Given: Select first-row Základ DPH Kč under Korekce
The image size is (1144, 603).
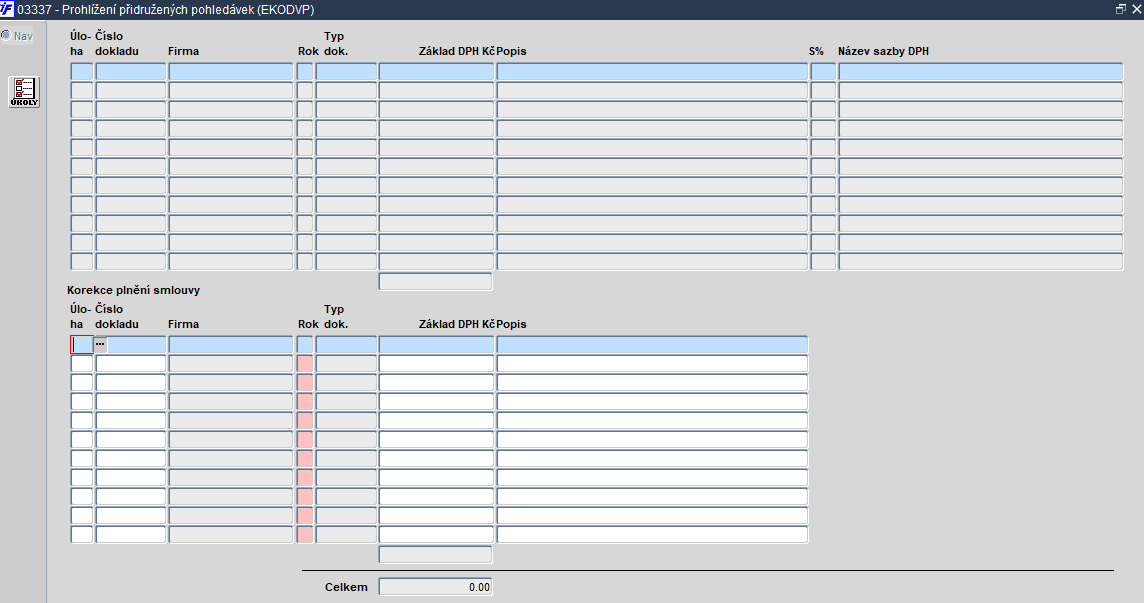Looking at the screenshot, I should coord(436,345).
